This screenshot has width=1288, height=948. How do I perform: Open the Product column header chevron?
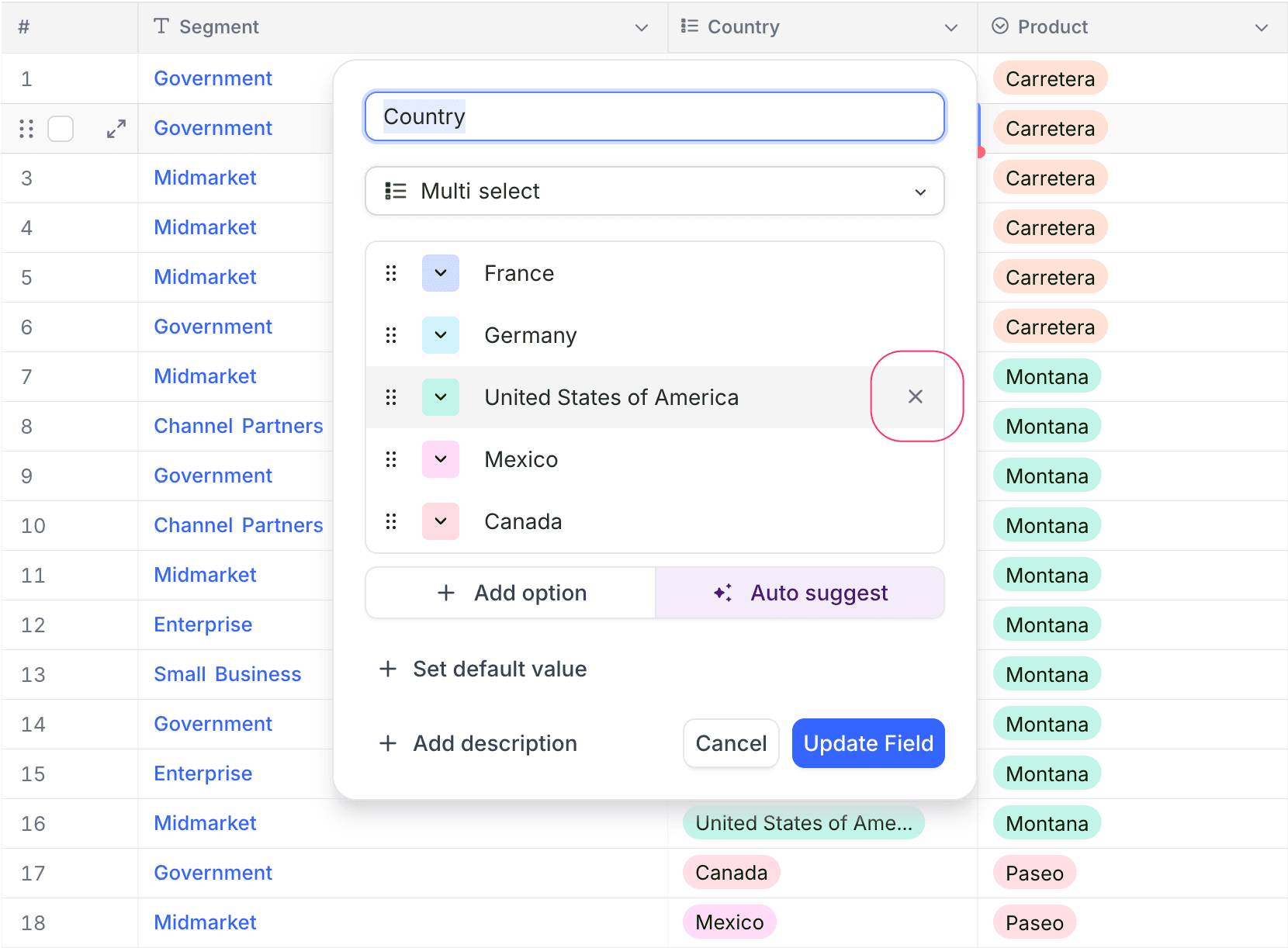(1261, 27)
